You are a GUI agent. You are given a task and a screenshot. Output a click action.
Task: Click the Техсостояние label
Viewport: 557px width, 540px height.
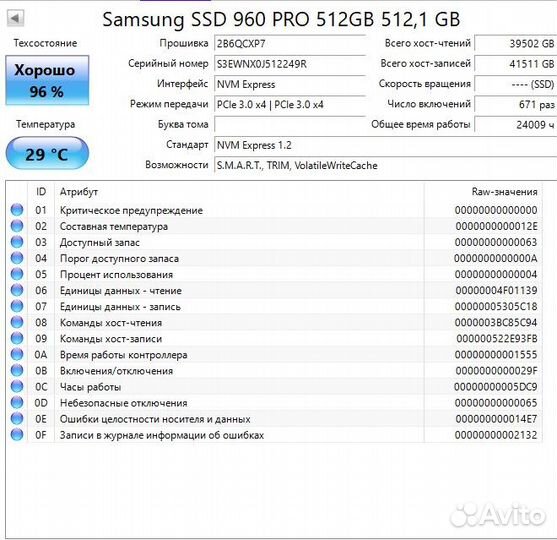pyautogui.click(x=45, y=43)
